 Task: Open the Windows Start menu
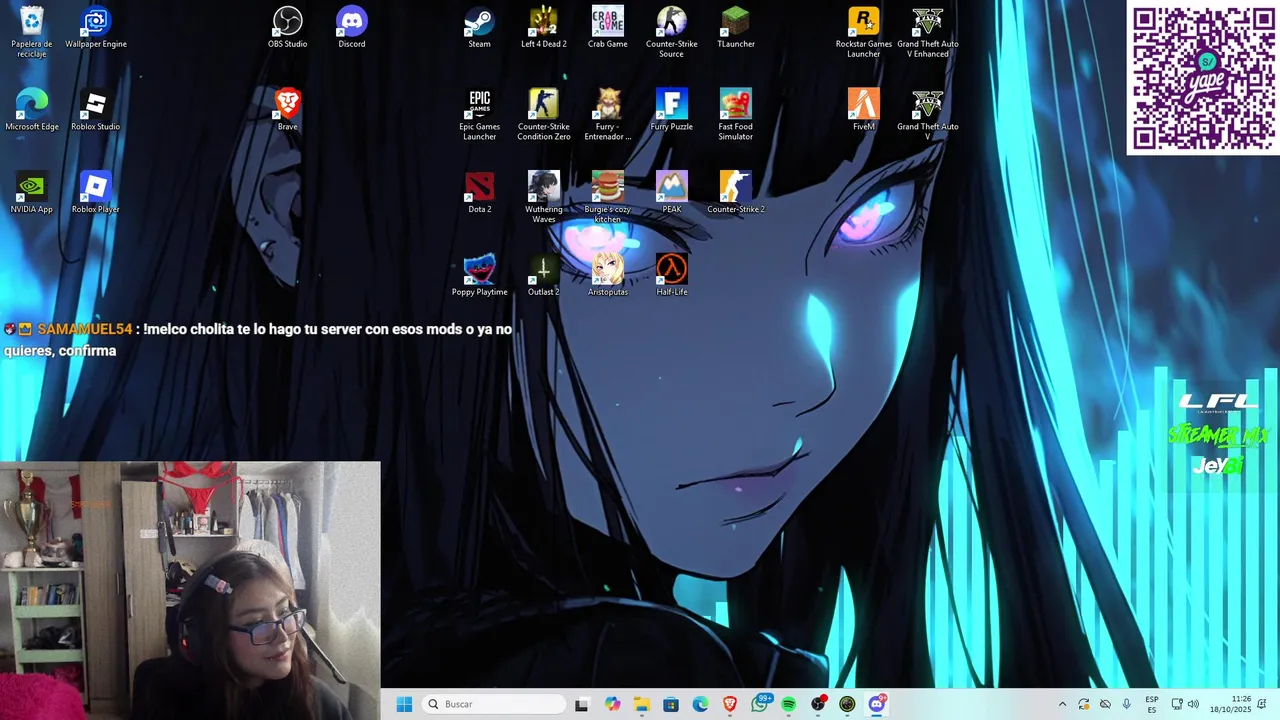pos(404,704)
